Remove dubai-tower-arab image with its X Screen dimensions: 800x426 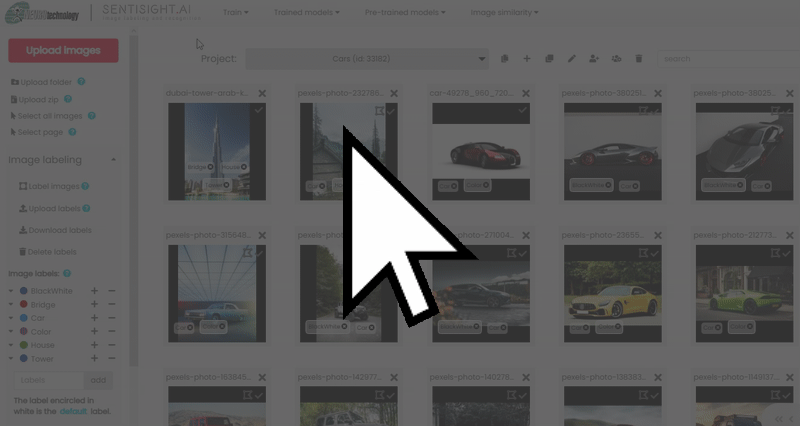pos(262,93)
